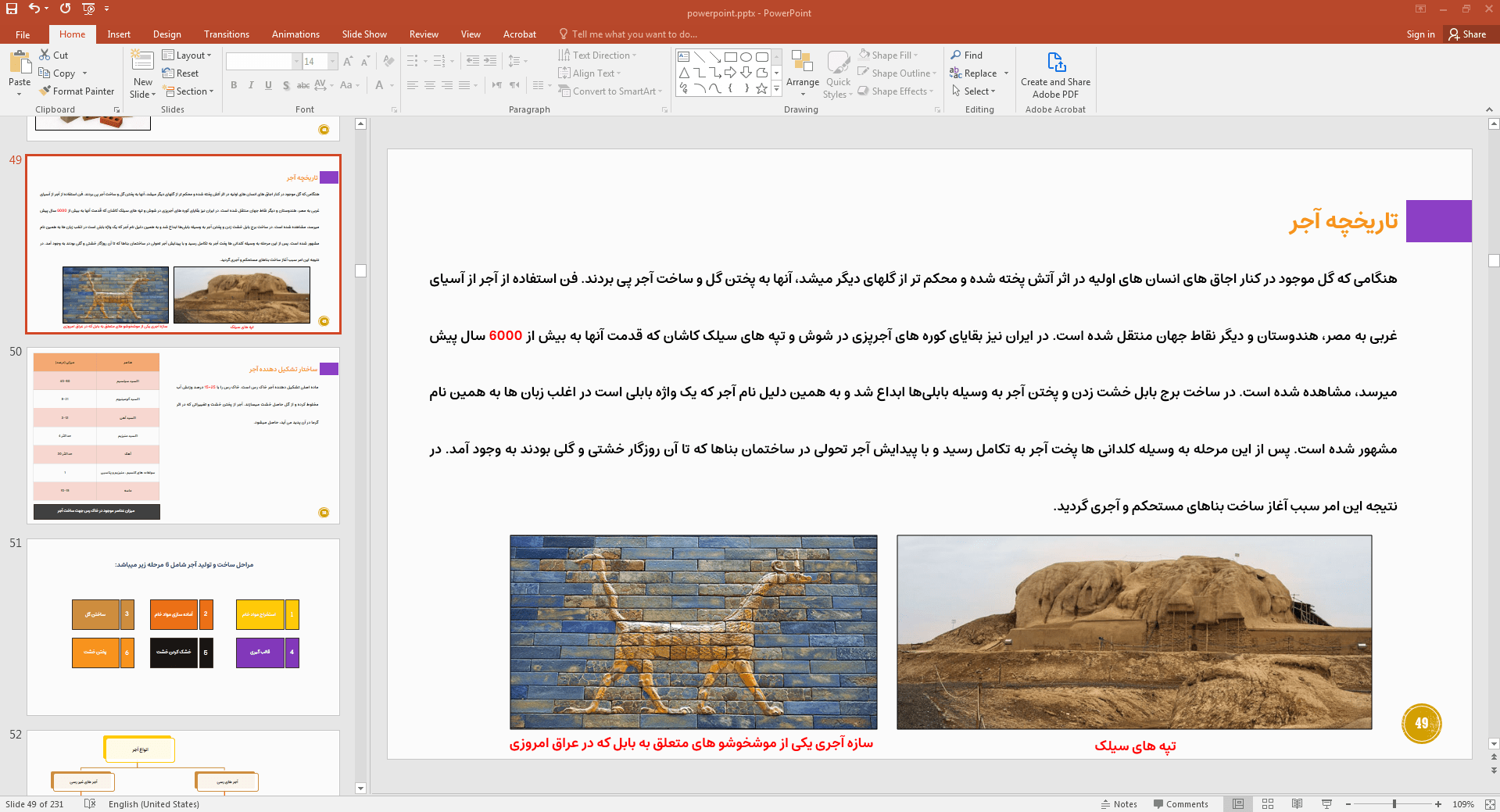The width and height of the screenshot is (1500, 812).
Task: Select the rectangle shape in gallery
Action: pos(730,57)
